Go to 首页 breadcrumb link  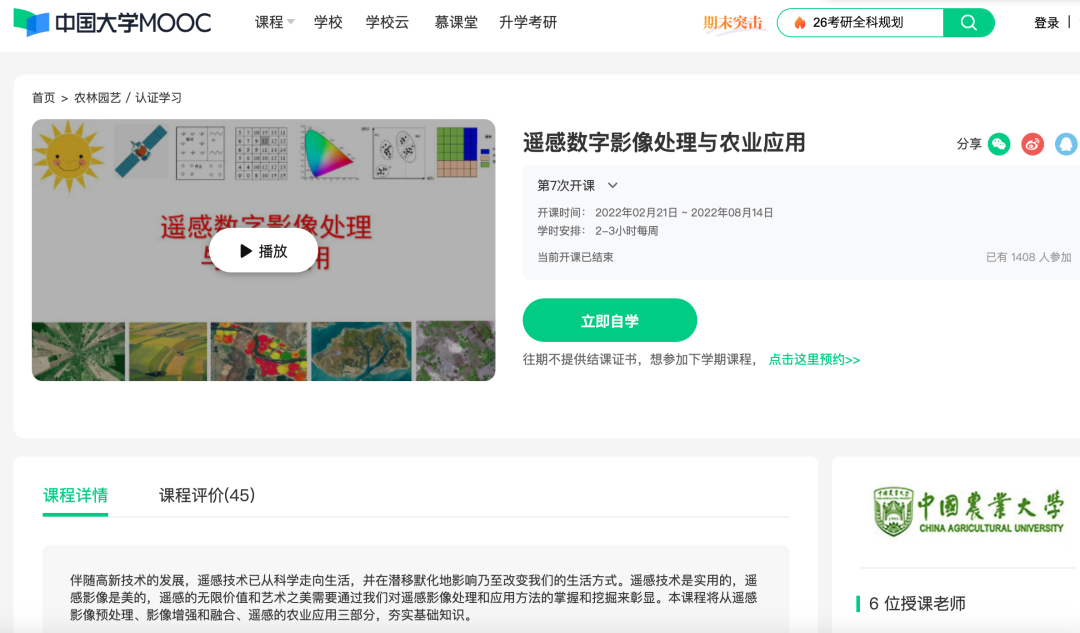tap(43, 98)
